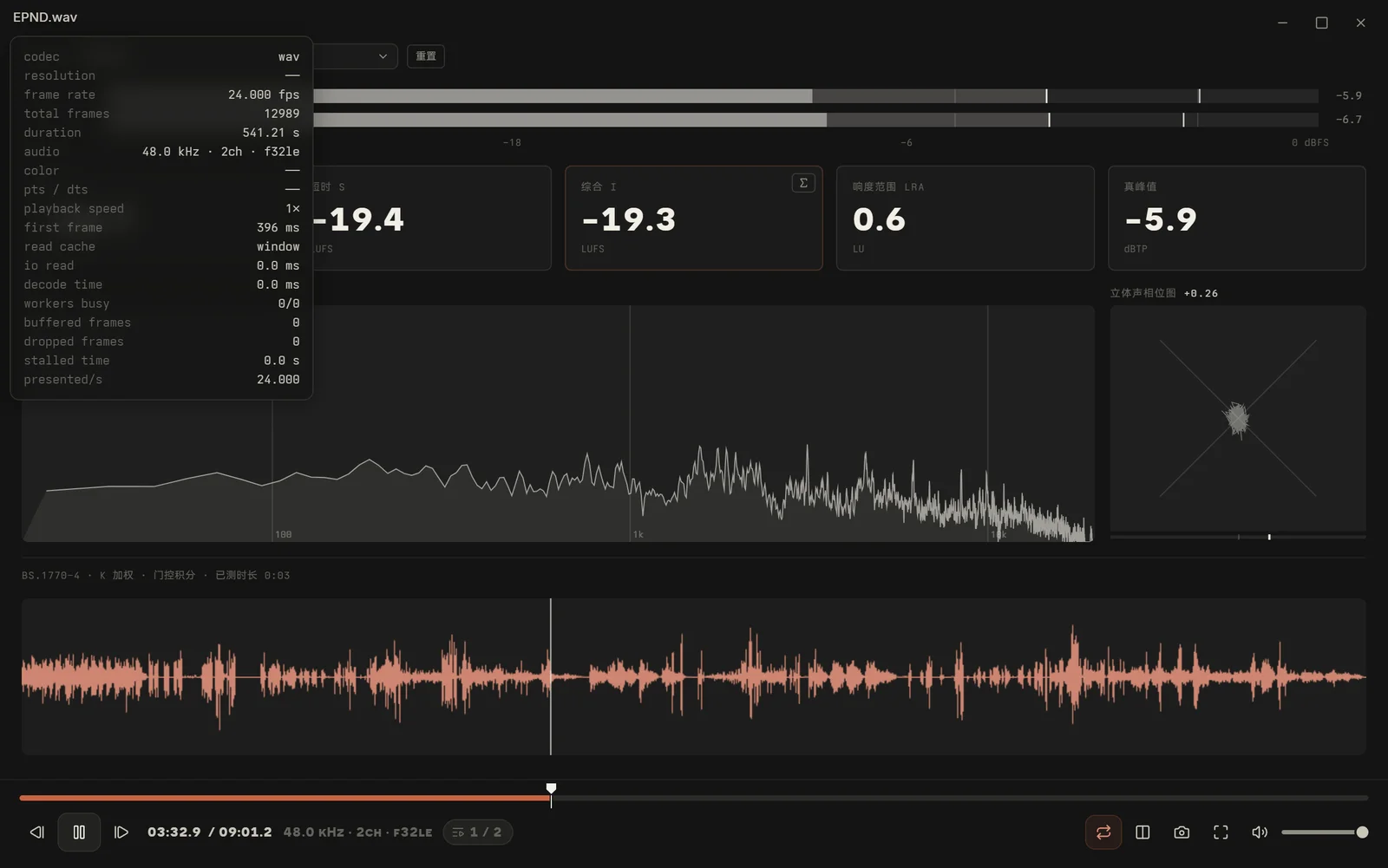Click the waveform at the playhead
Screen dimensions: 1388x868
[551, 676]
